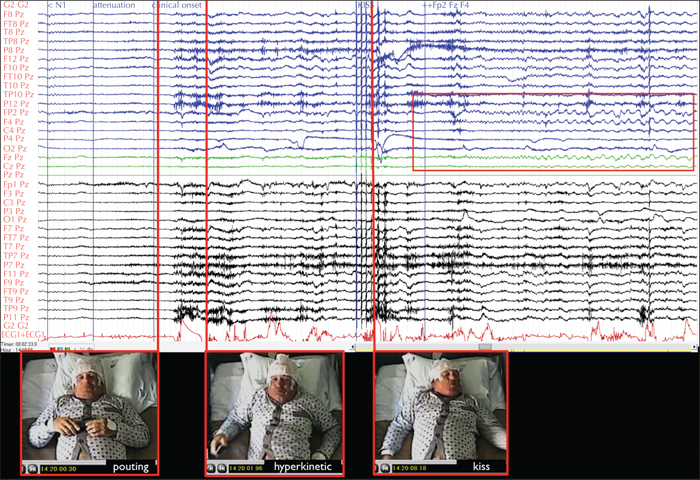
Task: Select the TP10 Pz channel label
Action: click(x=19, y=95)
